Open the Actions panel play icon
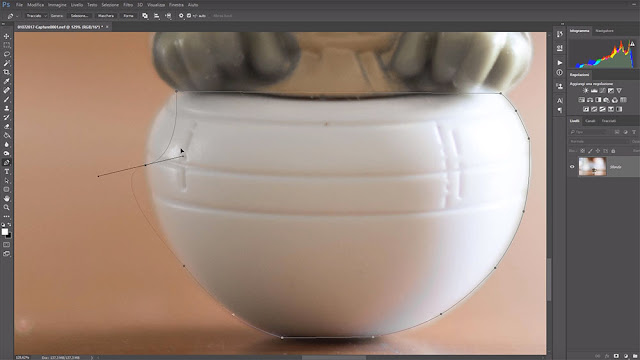This screenshot has height=360, width=640. point(560,63)
